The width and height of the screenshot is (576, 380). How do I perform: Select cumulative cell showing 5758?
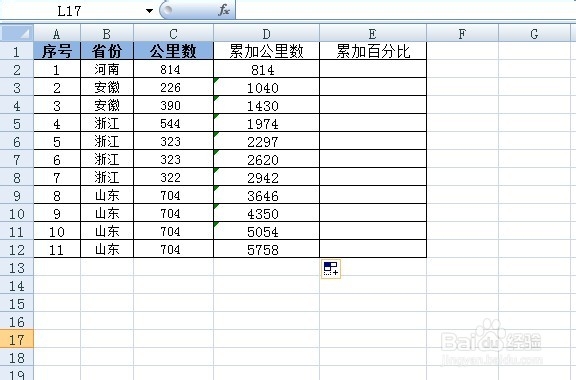267,249
